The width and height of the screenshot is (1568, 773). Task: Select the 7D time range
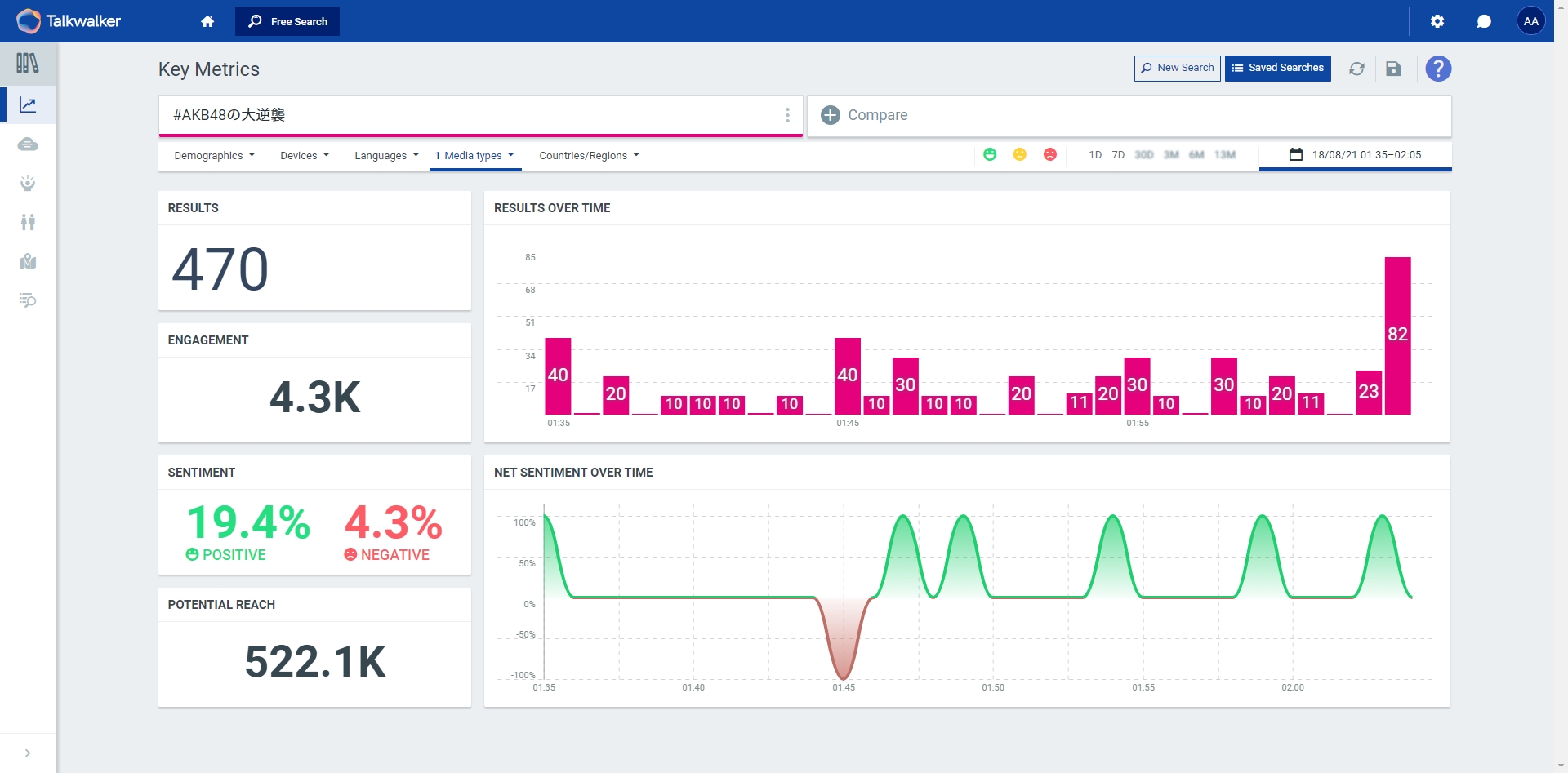tap(1118, 155)
